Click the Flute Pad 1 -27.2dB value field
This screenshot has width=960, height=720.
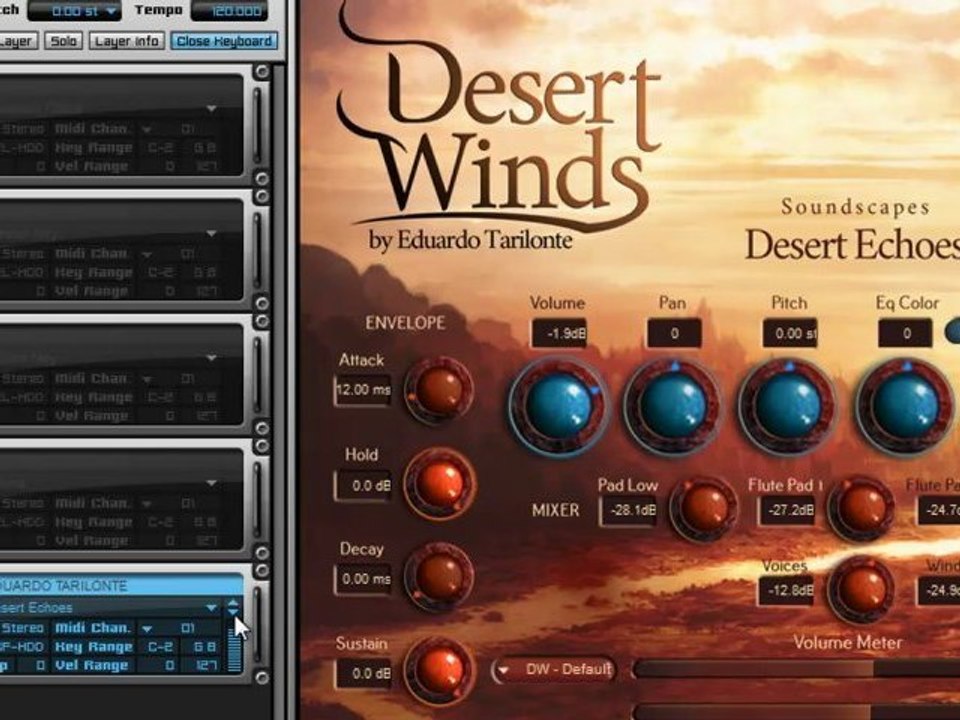tap(787, 511)
